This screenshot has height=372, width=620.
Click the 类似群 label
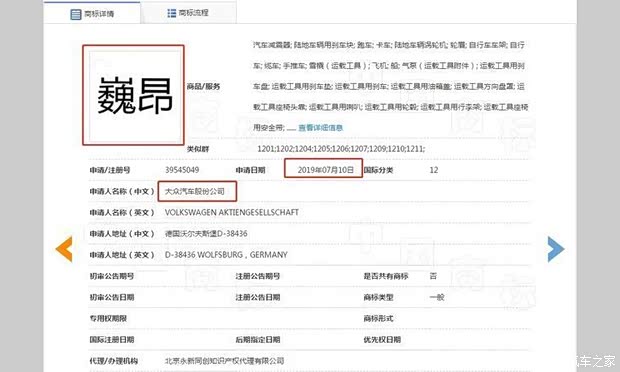point(198,149)
